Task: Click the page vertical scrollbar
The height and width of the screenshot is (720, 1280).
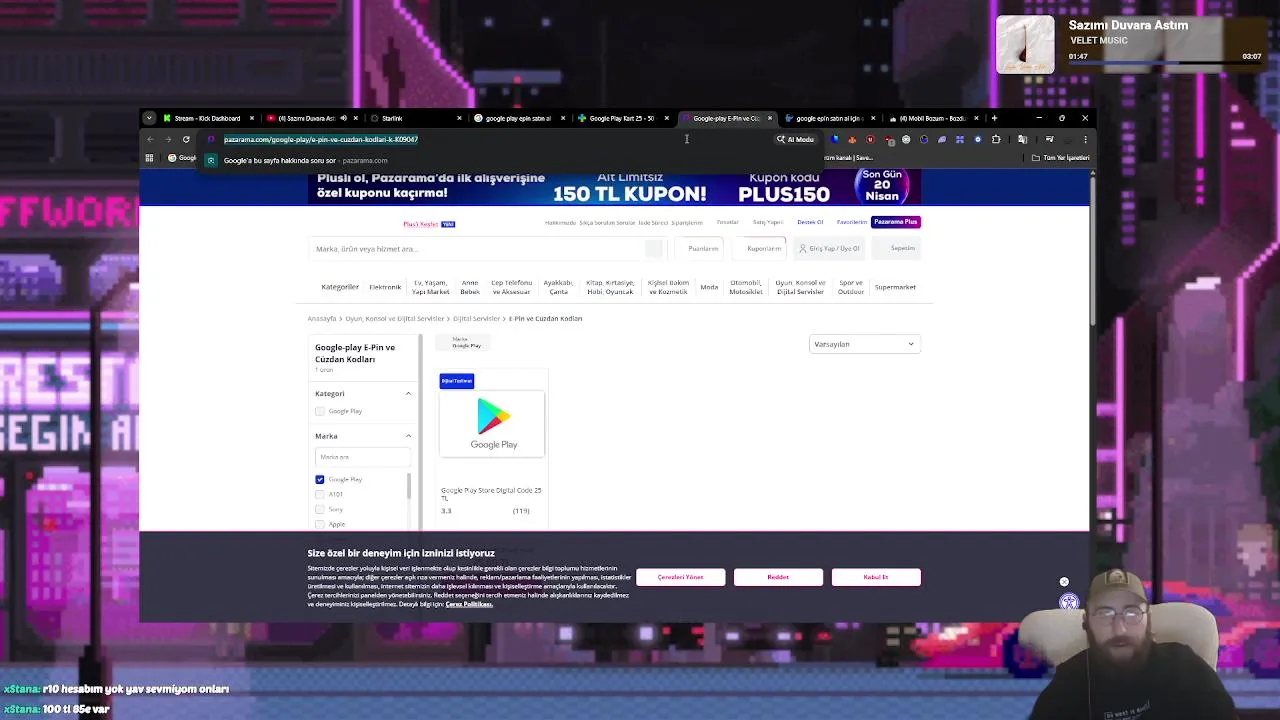Action: pyautogui.click(x=1092, y=250)
